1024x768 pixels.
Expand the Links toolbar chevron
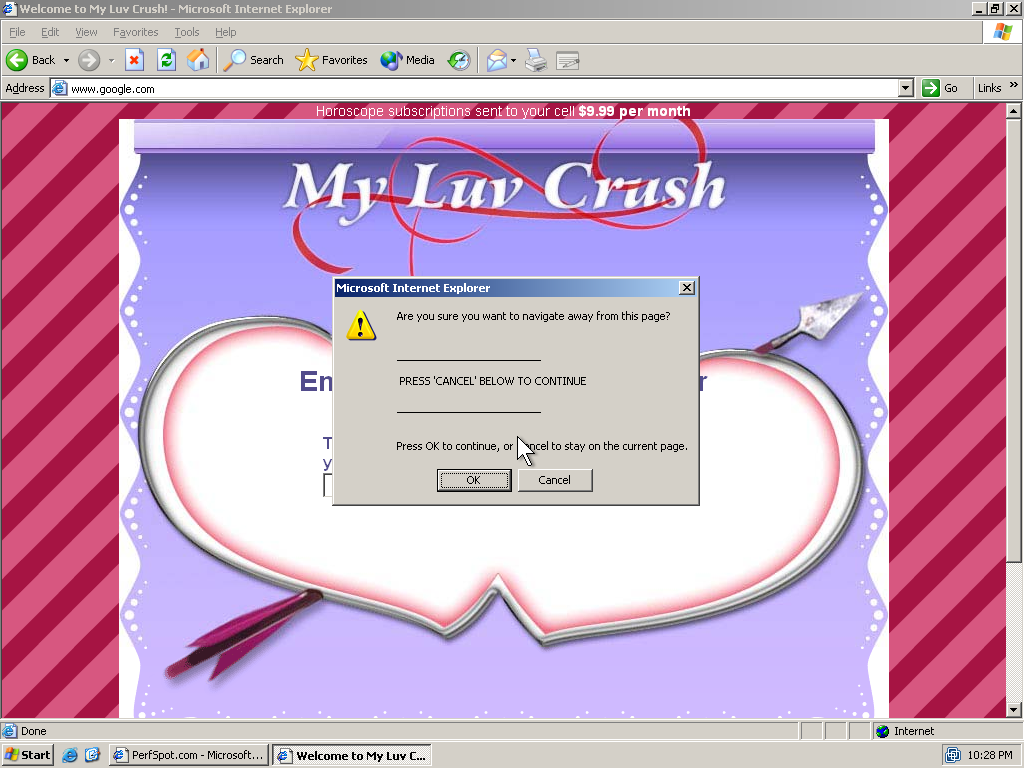(x=1014, y=85)
